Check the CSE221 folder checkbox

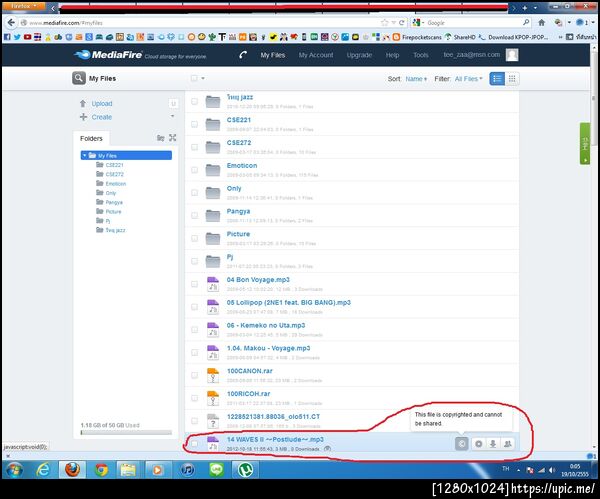point(194,124)
